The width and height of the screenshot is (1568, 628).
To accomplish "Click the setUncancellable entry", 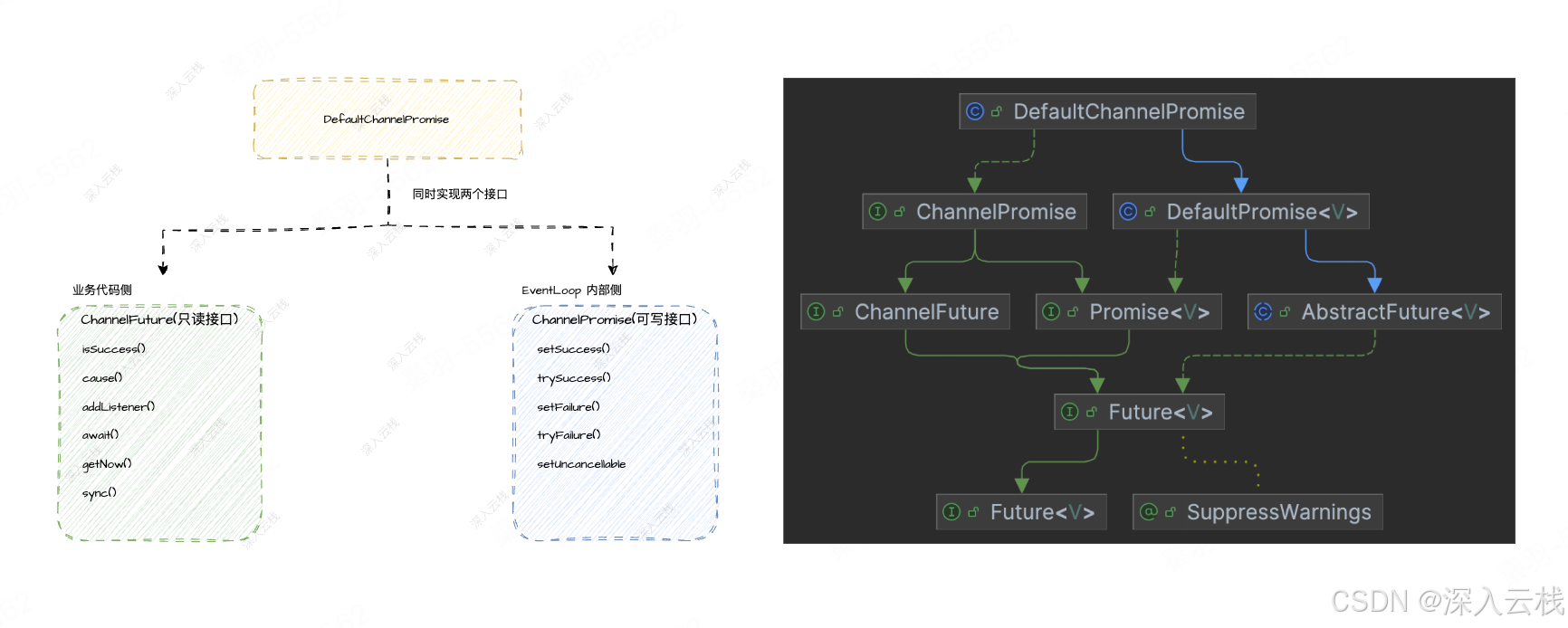I will tap(581, 464).
